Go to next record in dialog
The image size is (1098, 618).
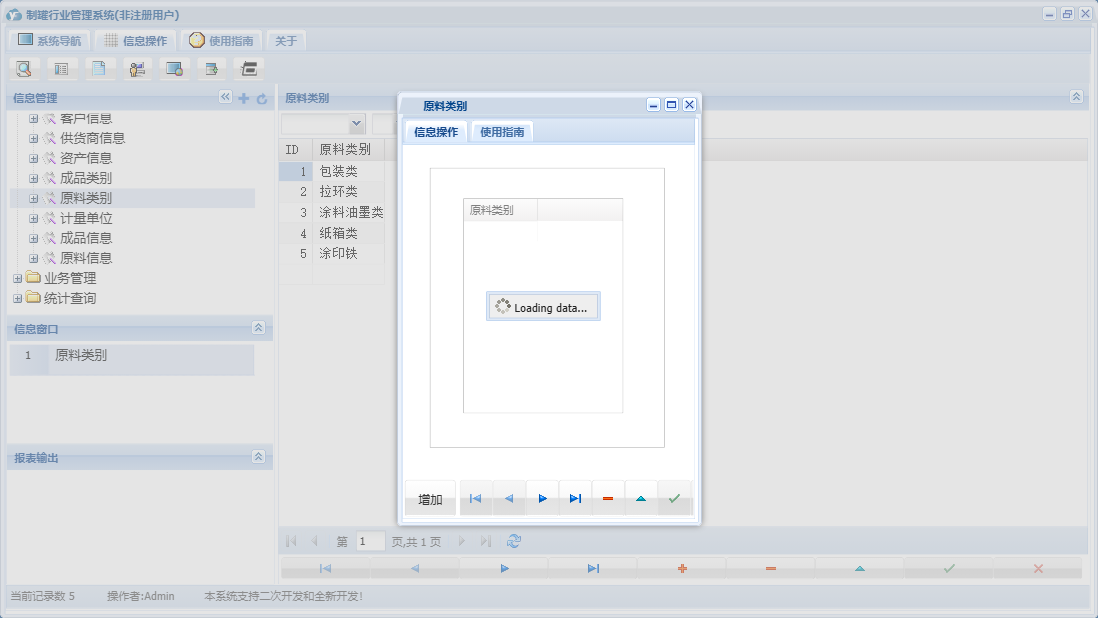pyautogui.click(x=542, y=498)
